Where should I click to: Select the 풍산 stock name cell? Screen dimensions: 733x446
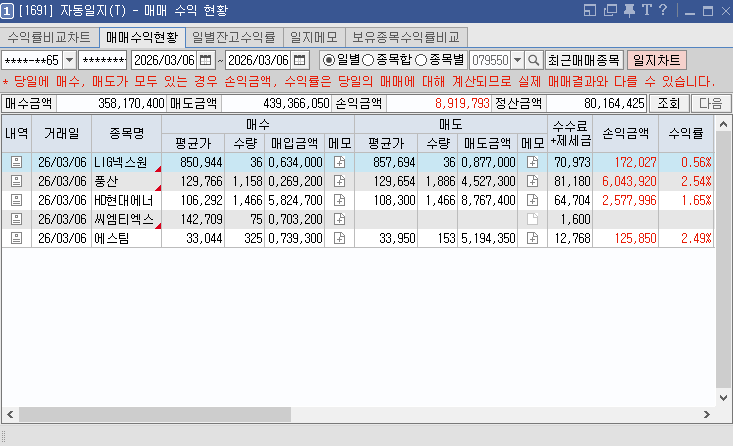(x=127, y=181)
